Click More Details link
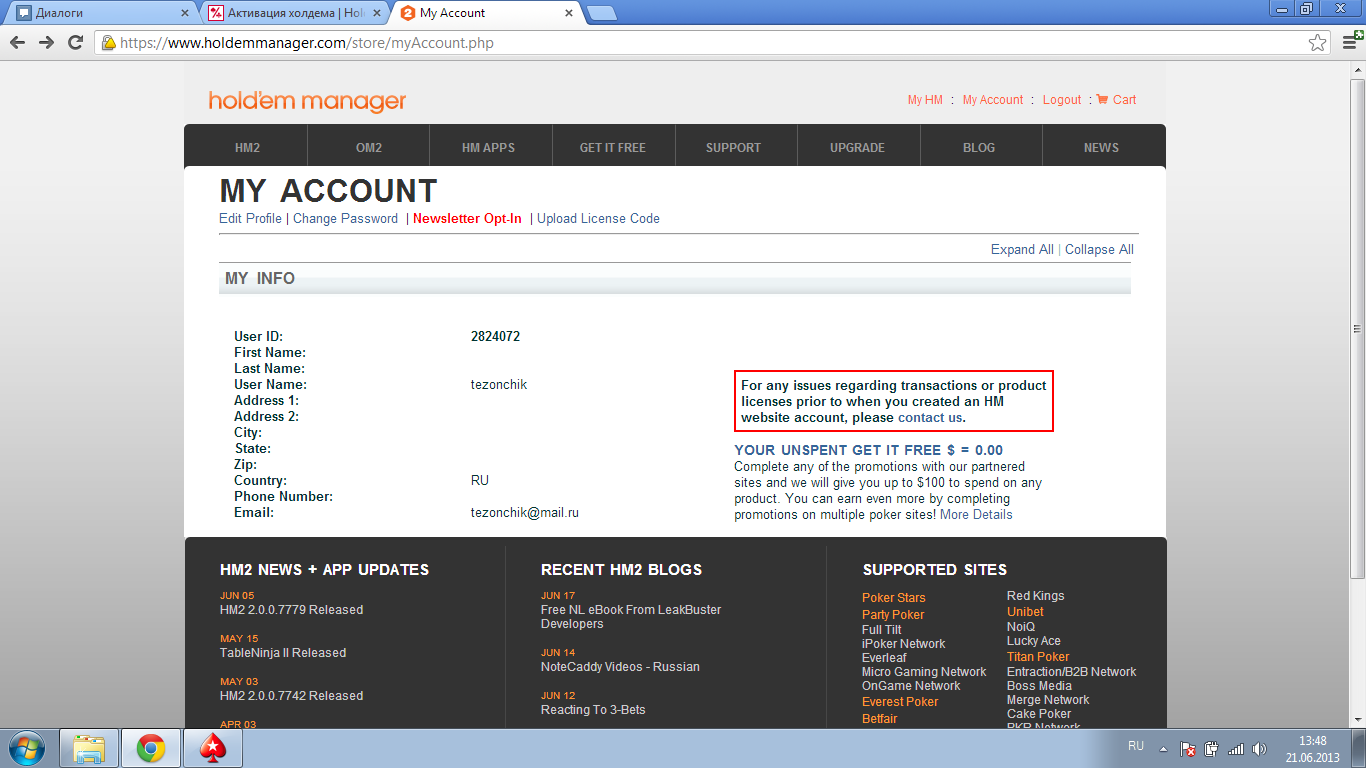 (x=976, y=514)
